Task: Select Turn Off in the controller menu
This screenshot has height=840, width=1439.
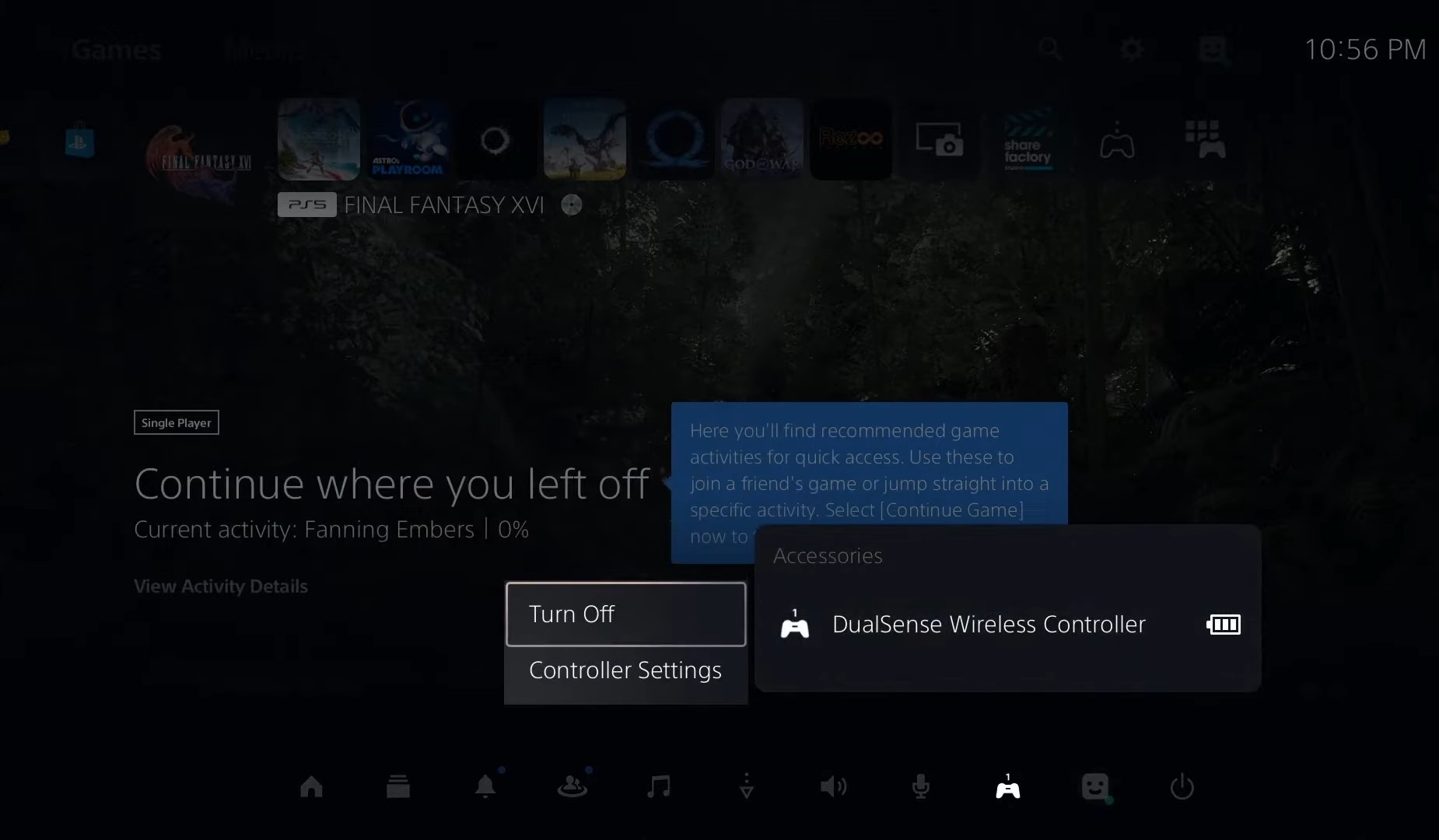Action: [x=625, y=614]
